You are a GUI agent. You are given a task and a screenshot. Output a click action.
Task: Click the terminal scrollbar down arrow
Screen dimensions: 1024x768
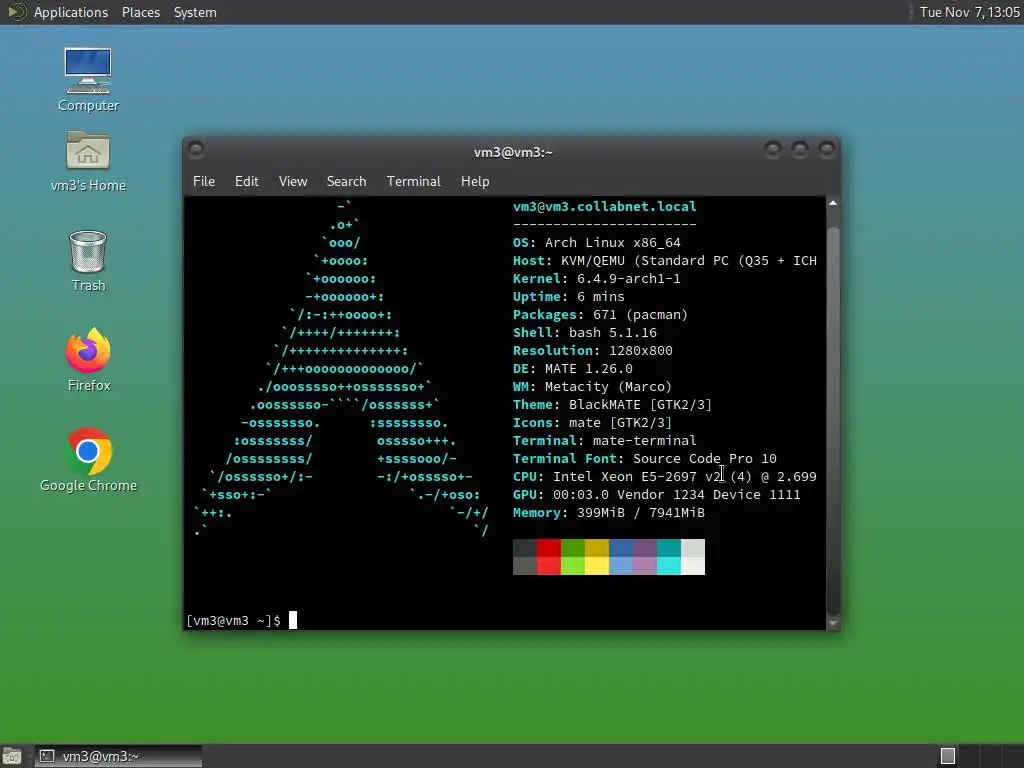click(833, 623)
